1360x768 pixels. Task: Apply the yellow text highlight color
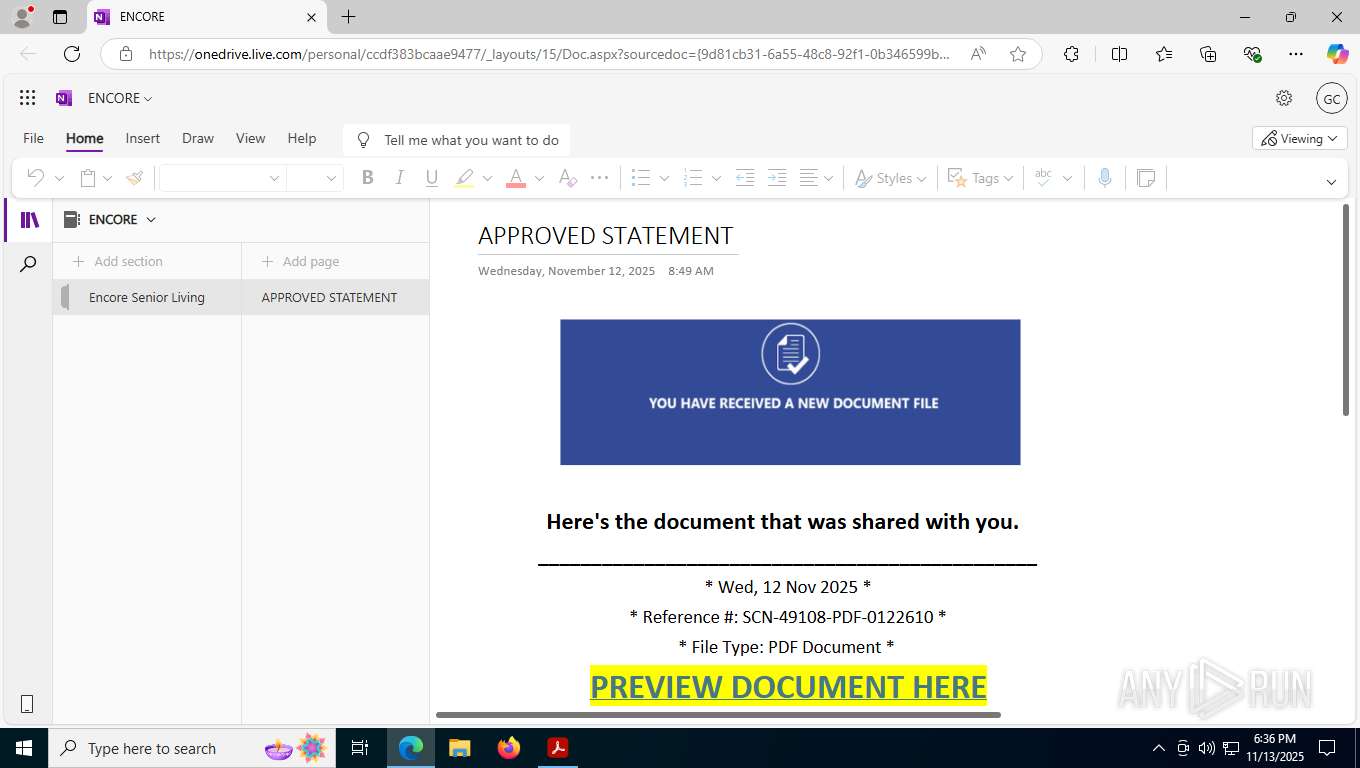tap(464, 178)
